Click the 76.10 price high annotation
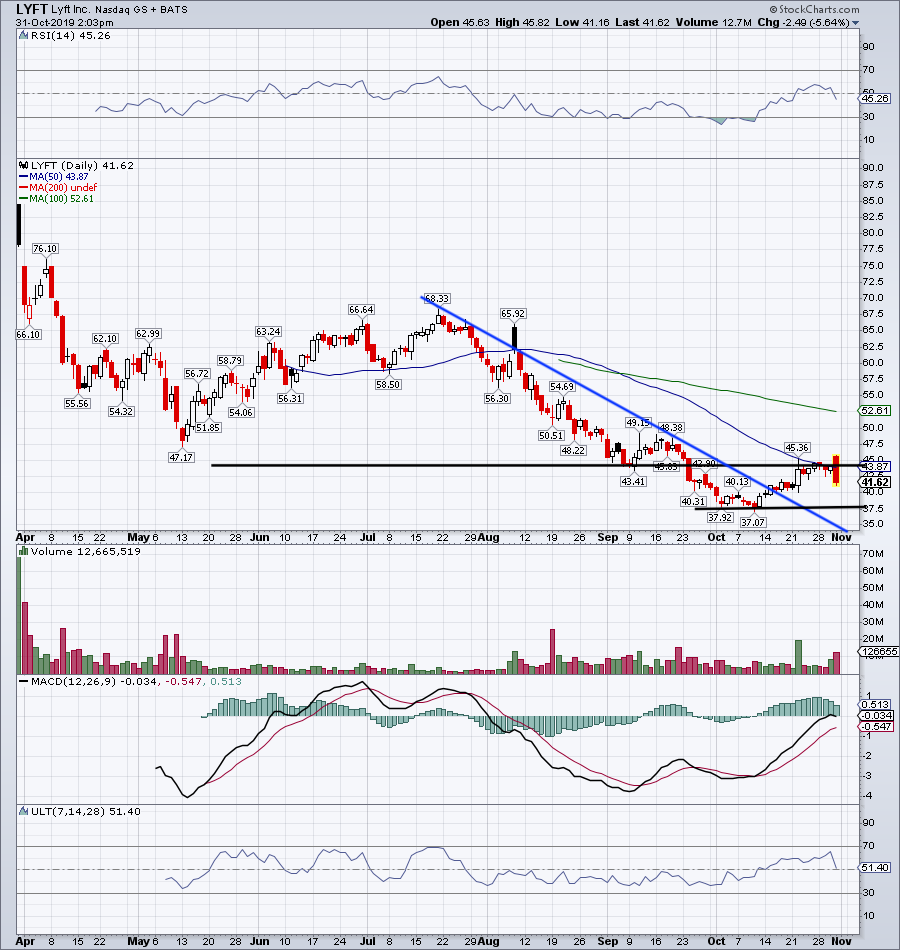 coord(45,248)
